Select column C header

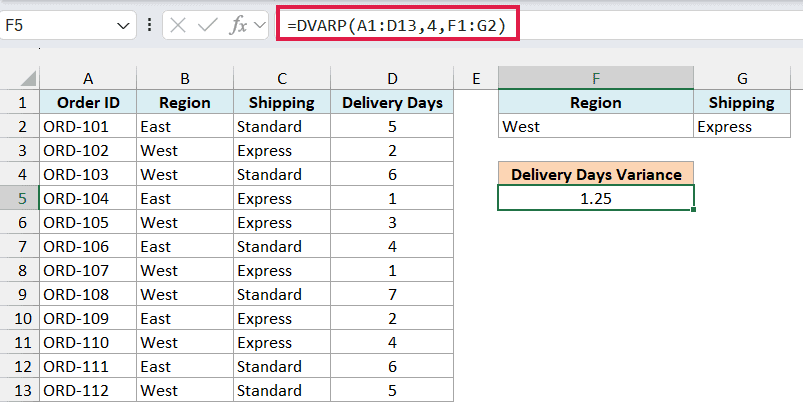point(282,78)
